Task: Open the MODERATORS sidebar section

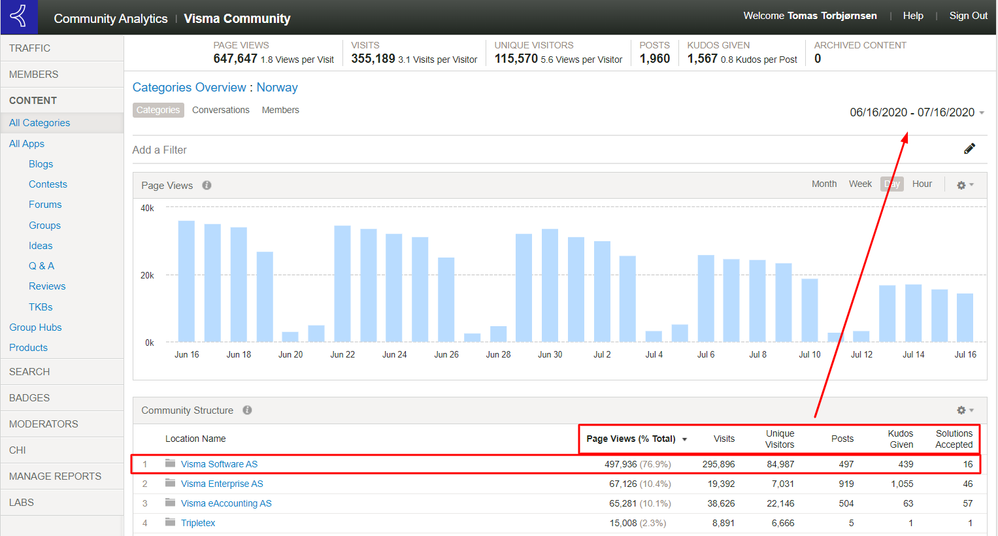Action: [62, 424]
